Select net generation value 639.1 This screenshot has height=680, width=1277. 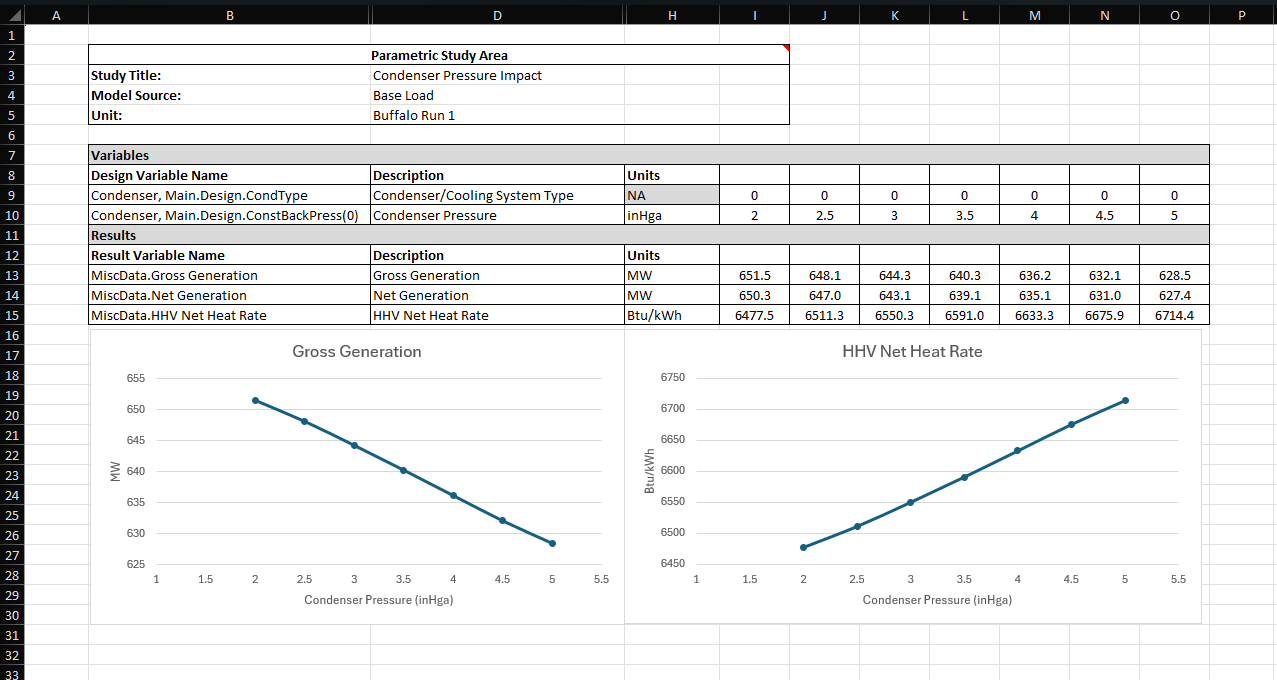[x=964, y=295]
